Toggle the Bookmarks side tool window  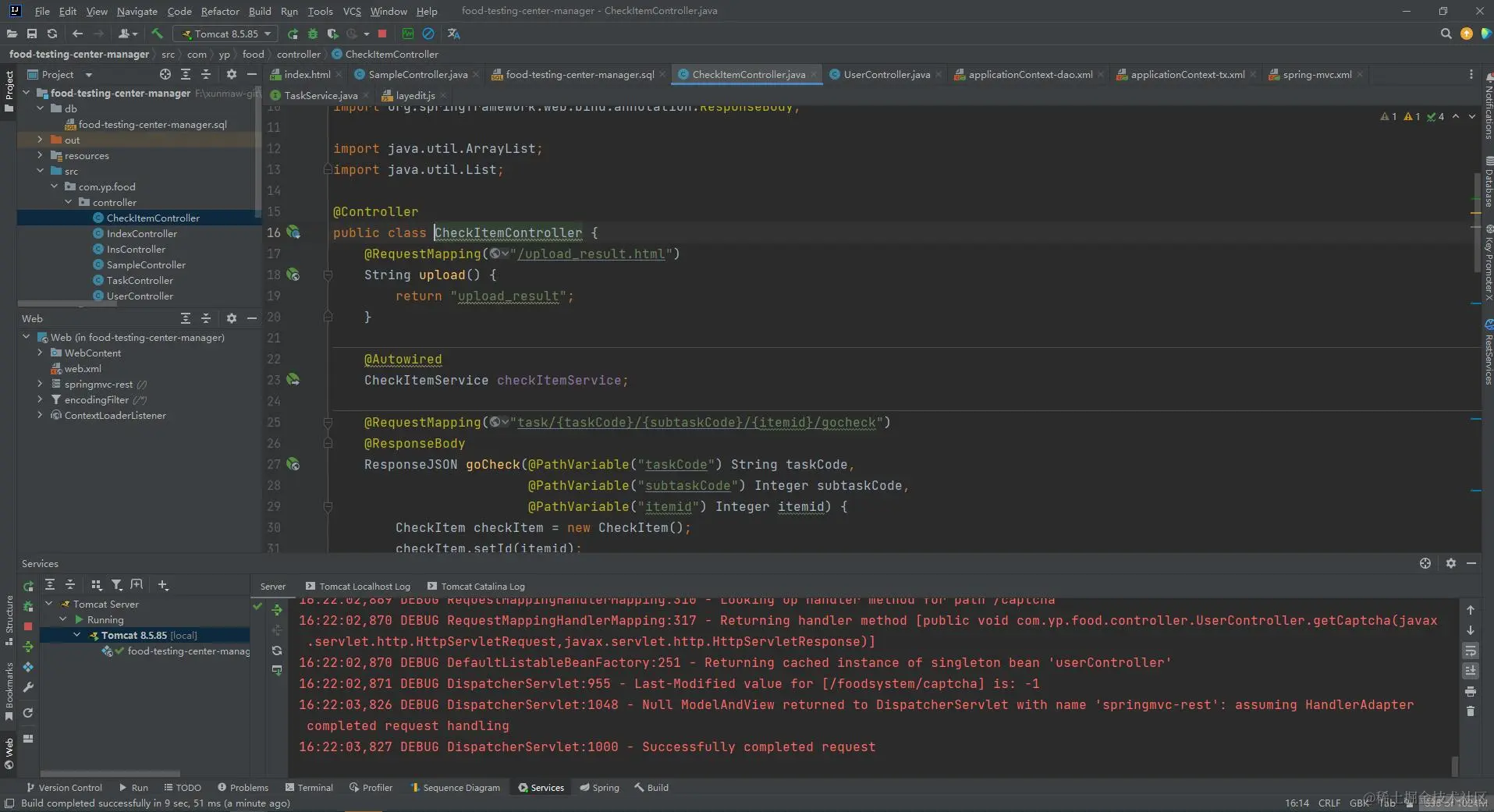9,690
